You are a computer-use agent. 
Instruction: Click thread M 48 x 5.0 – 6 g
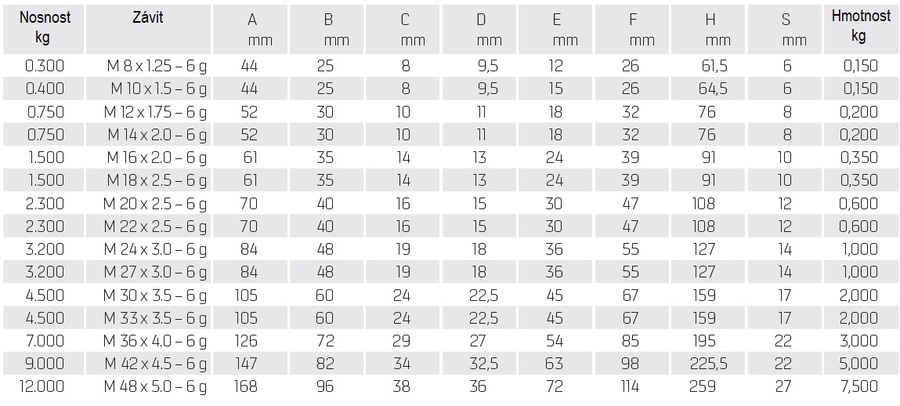pyautogui.click(x=155, y=386)
